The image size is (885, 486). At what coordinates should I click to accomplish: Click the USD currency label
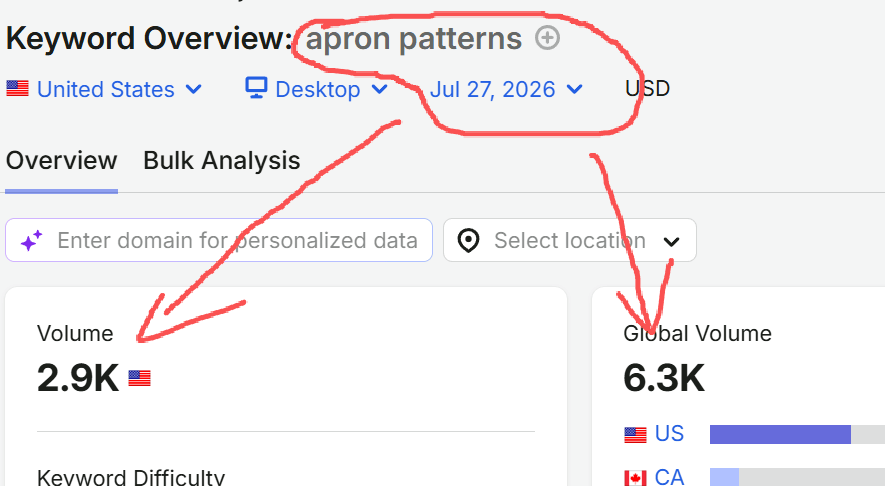click(647, 89)
